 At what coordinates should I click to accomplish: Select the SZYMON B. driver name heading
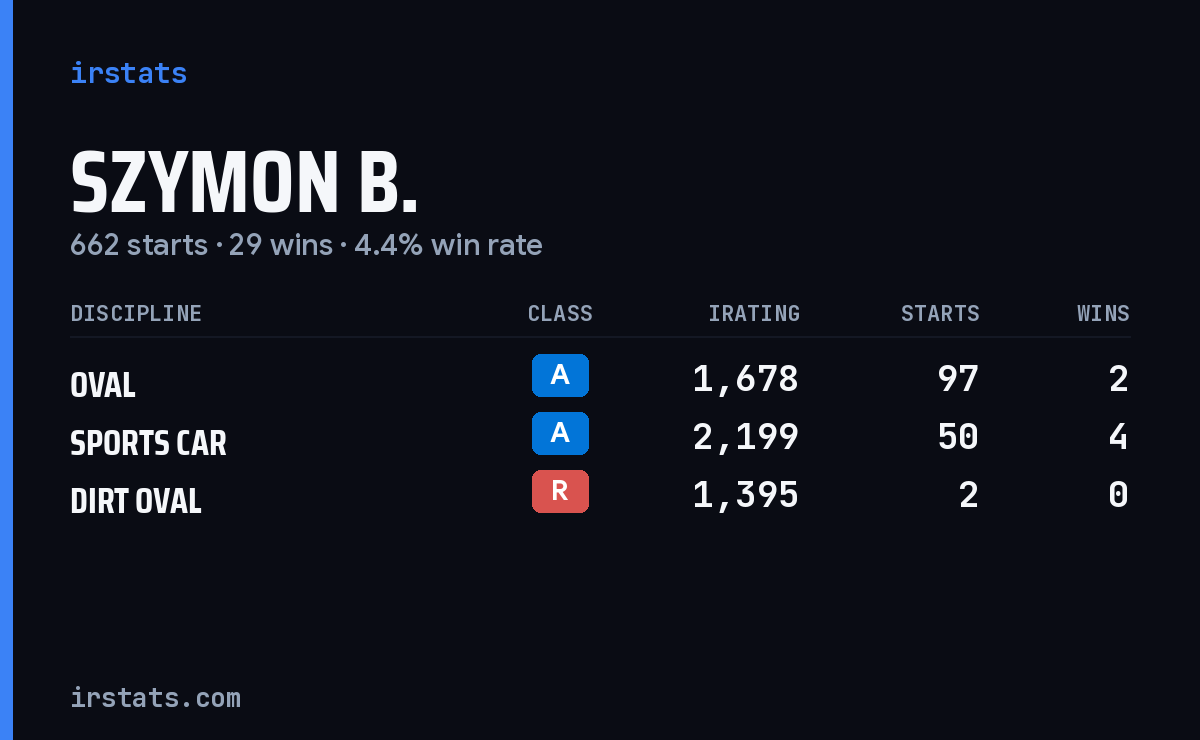pos(244,183)
